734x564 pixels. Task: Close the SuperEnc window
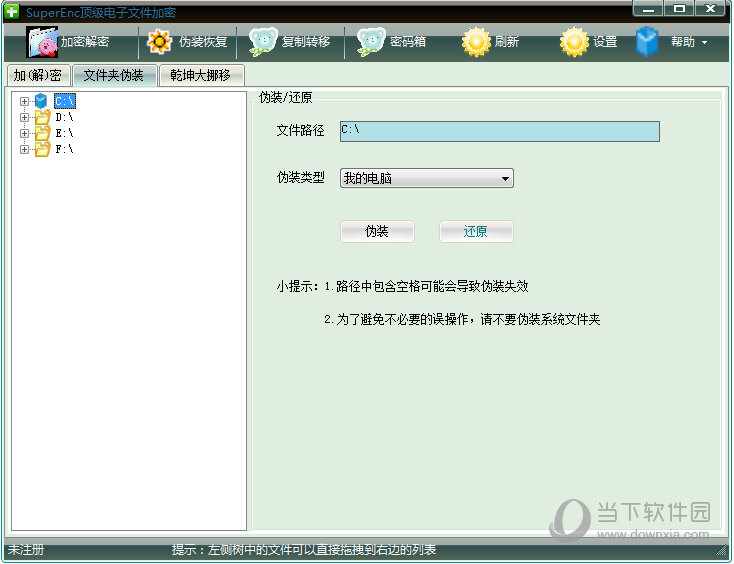pyautogui.click(x=710, y=9)
